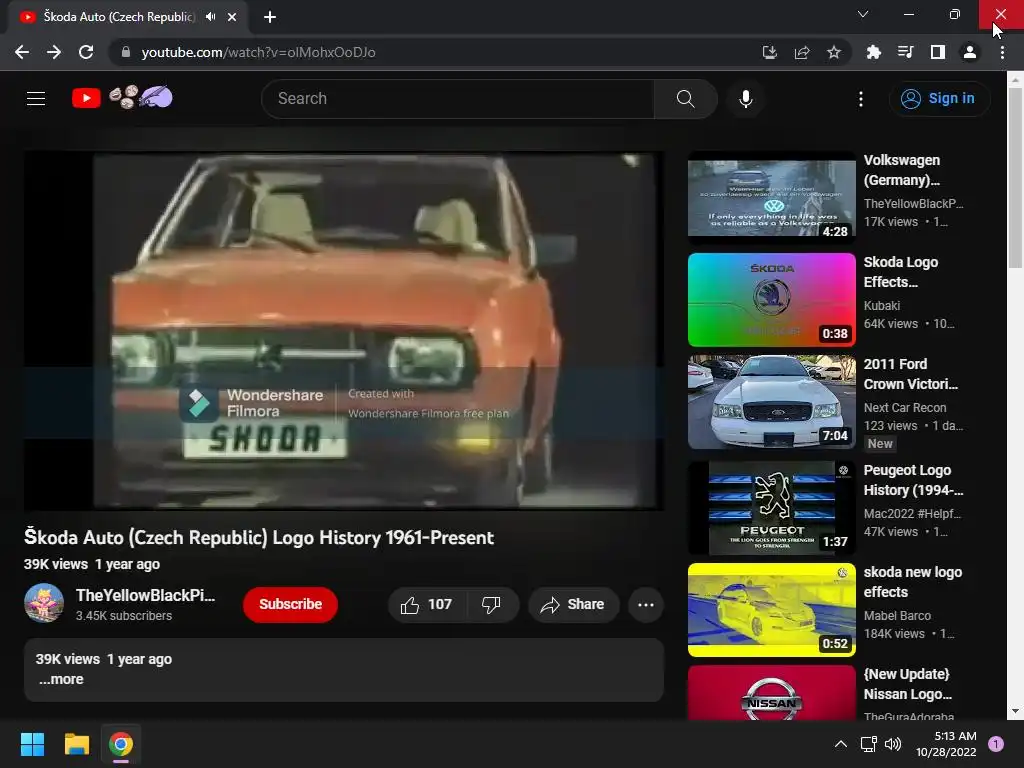Screen dimensions: 1024x768
Task: Reload the YouTube page
Action: pyautogui.click(x=86, y=52)
